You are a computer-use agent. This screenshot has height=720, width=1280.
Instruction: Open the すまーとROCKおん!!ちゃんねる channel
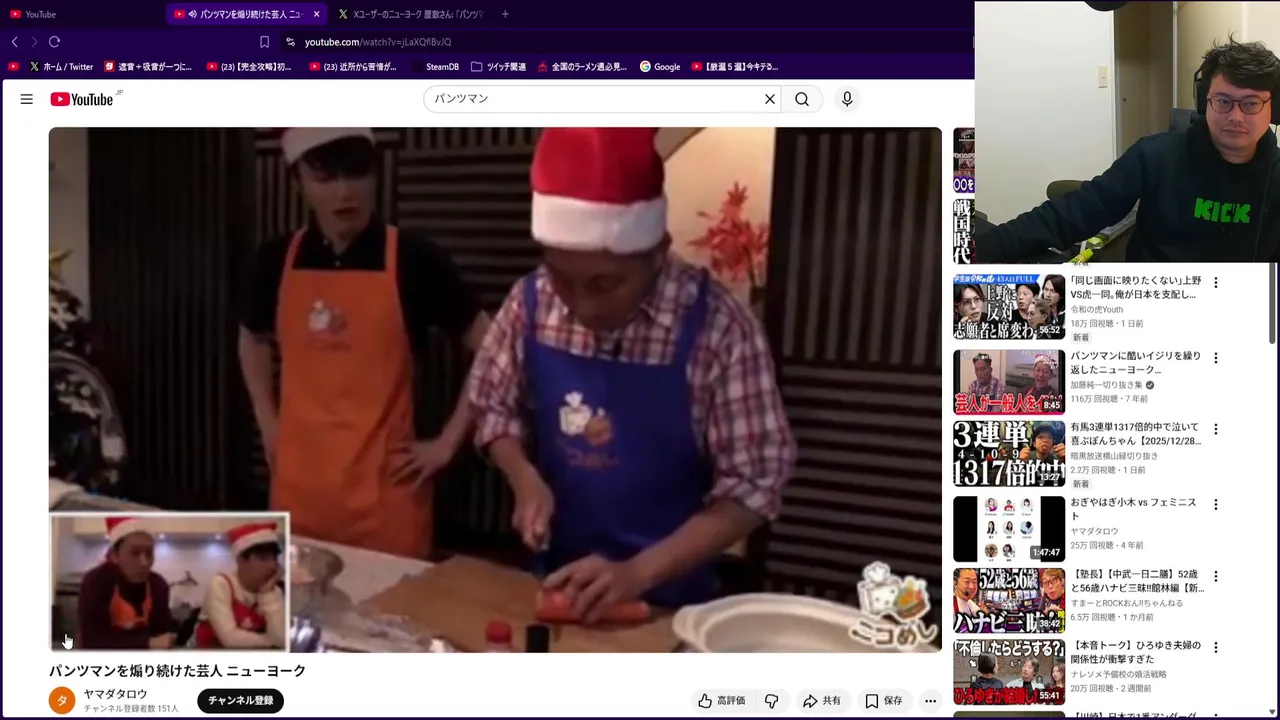(1127, 603)
